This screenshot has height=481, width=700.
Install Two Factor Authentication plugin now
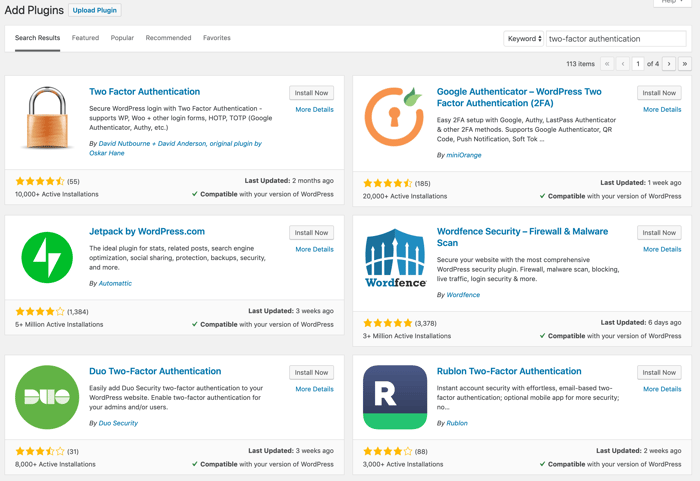311,93
